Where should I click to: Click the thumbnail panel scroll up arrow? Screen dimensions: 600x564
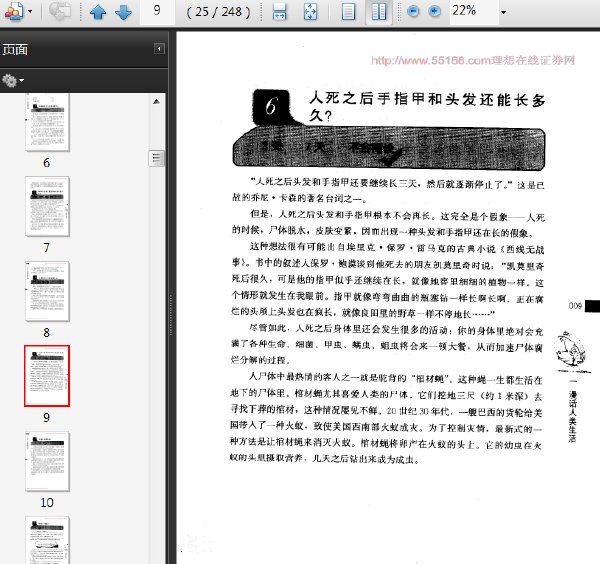[156, 101]
